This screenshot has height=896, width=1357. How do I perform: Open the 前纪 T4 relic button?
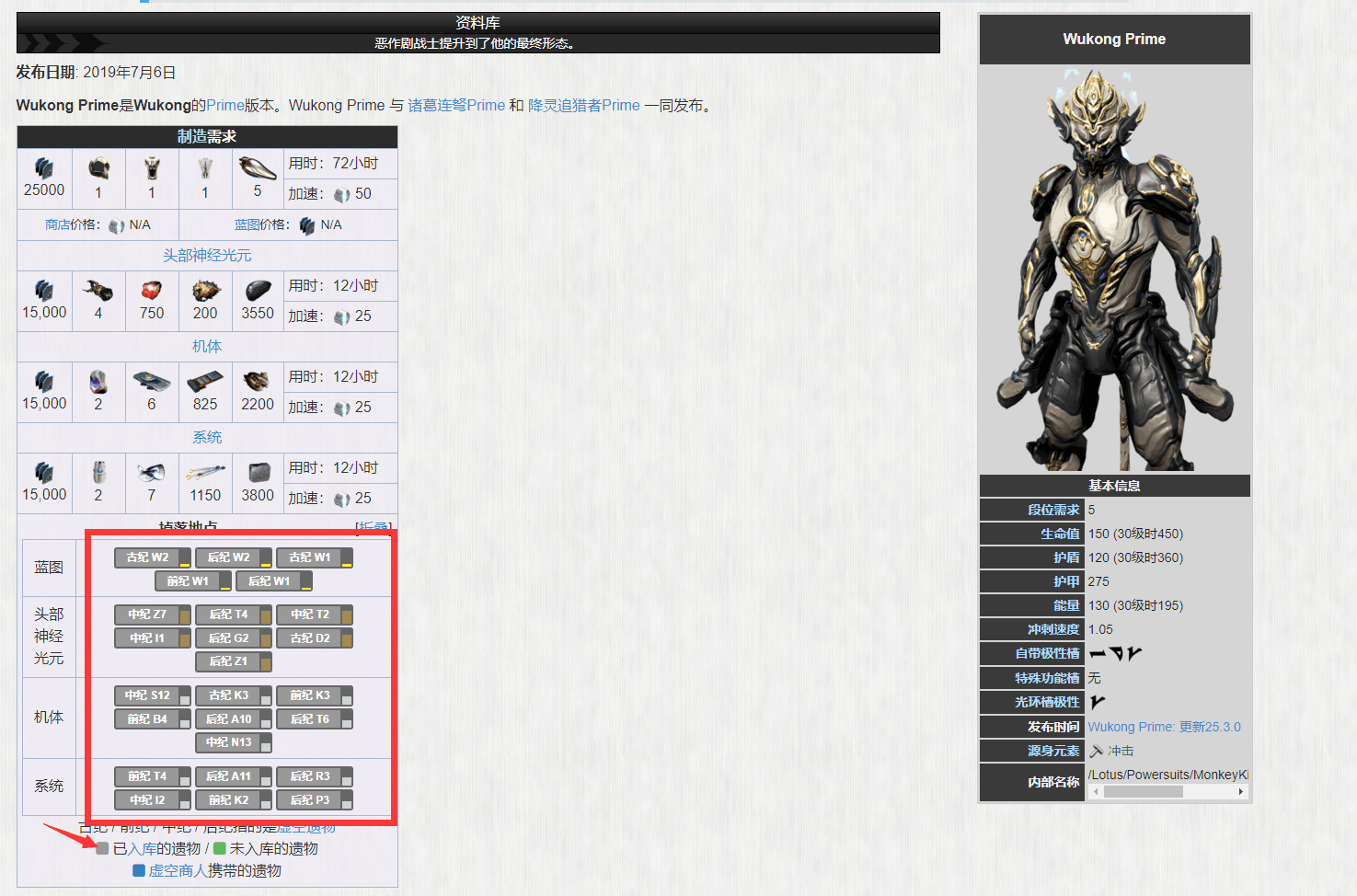point(153,776)
